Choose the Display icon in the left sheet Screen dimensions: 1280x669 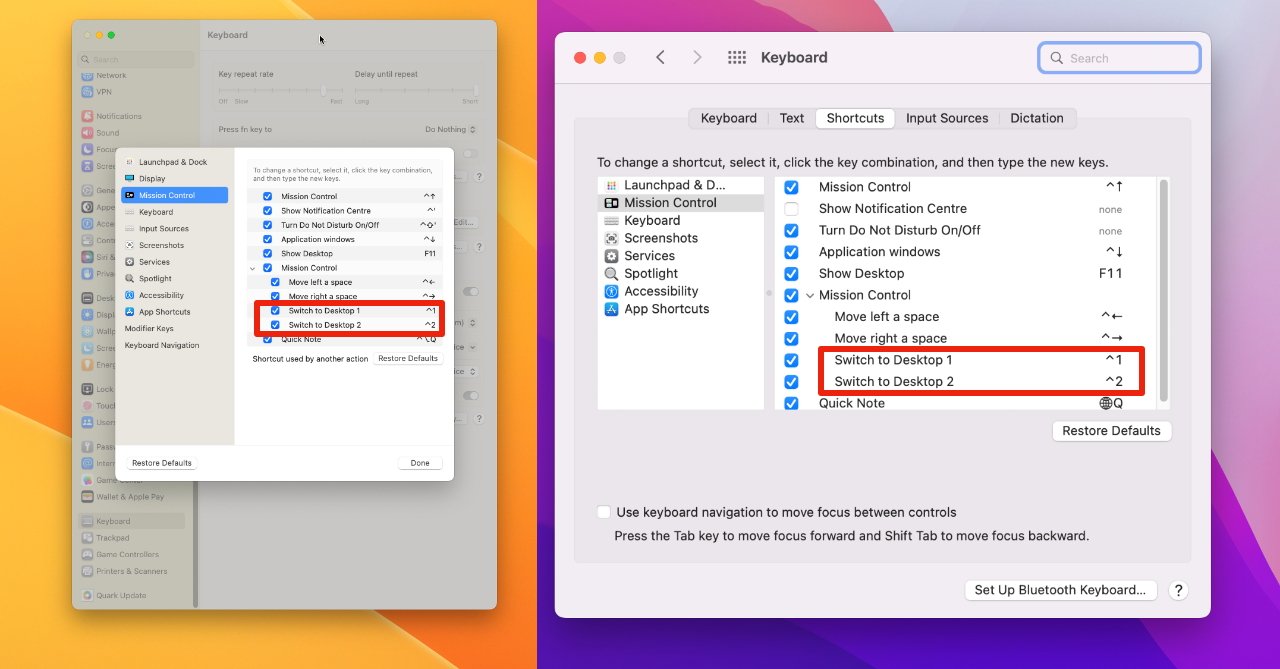click(x=129, y=179)
